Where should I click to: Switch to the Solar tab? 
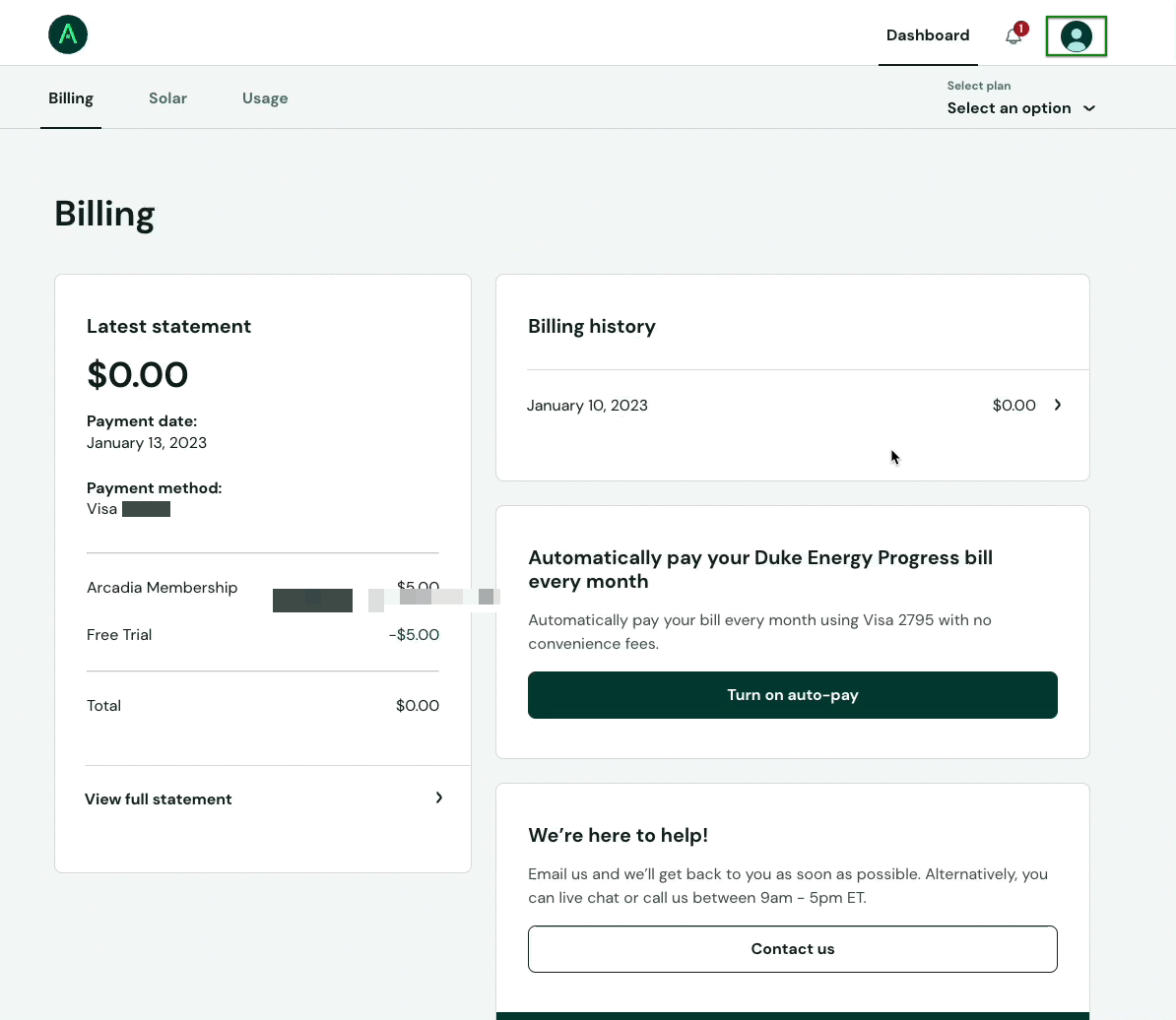coord(167,98)
